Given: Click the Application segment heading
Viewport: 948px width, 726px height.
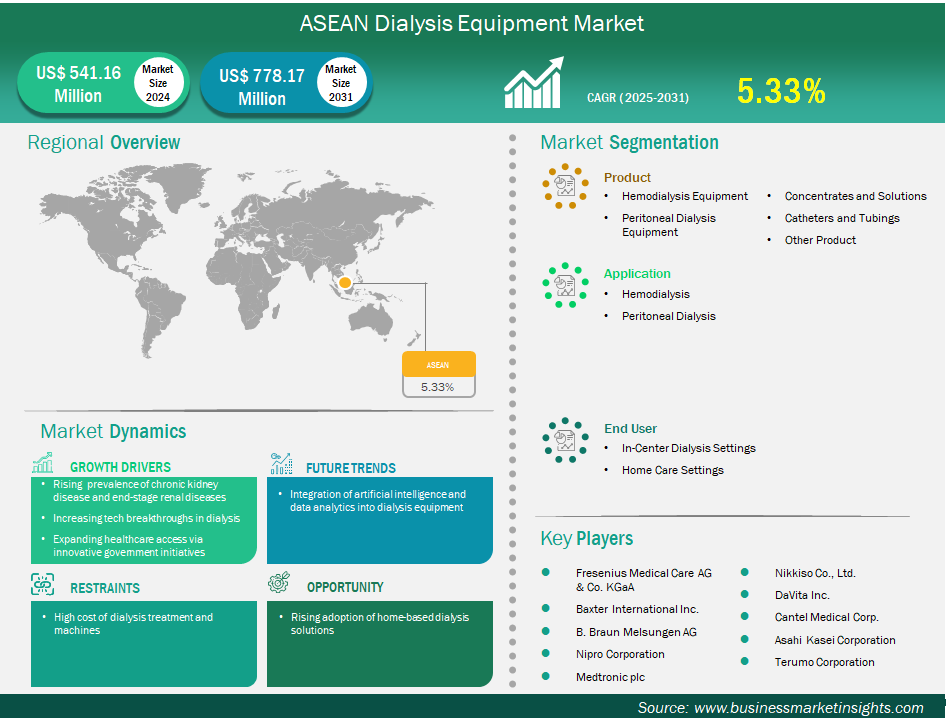Looking at the screenshot, I should click(637, 274).
